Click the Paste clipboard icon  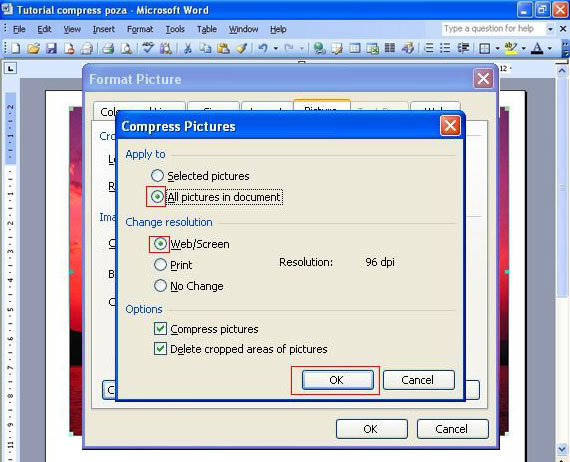click(223, 48)
